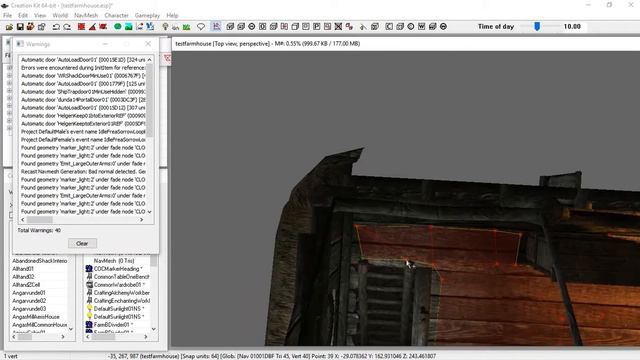640x360 pixels.
Task: Click the navmesh toolbar icon labeled W
Action: tap(422, 27)
